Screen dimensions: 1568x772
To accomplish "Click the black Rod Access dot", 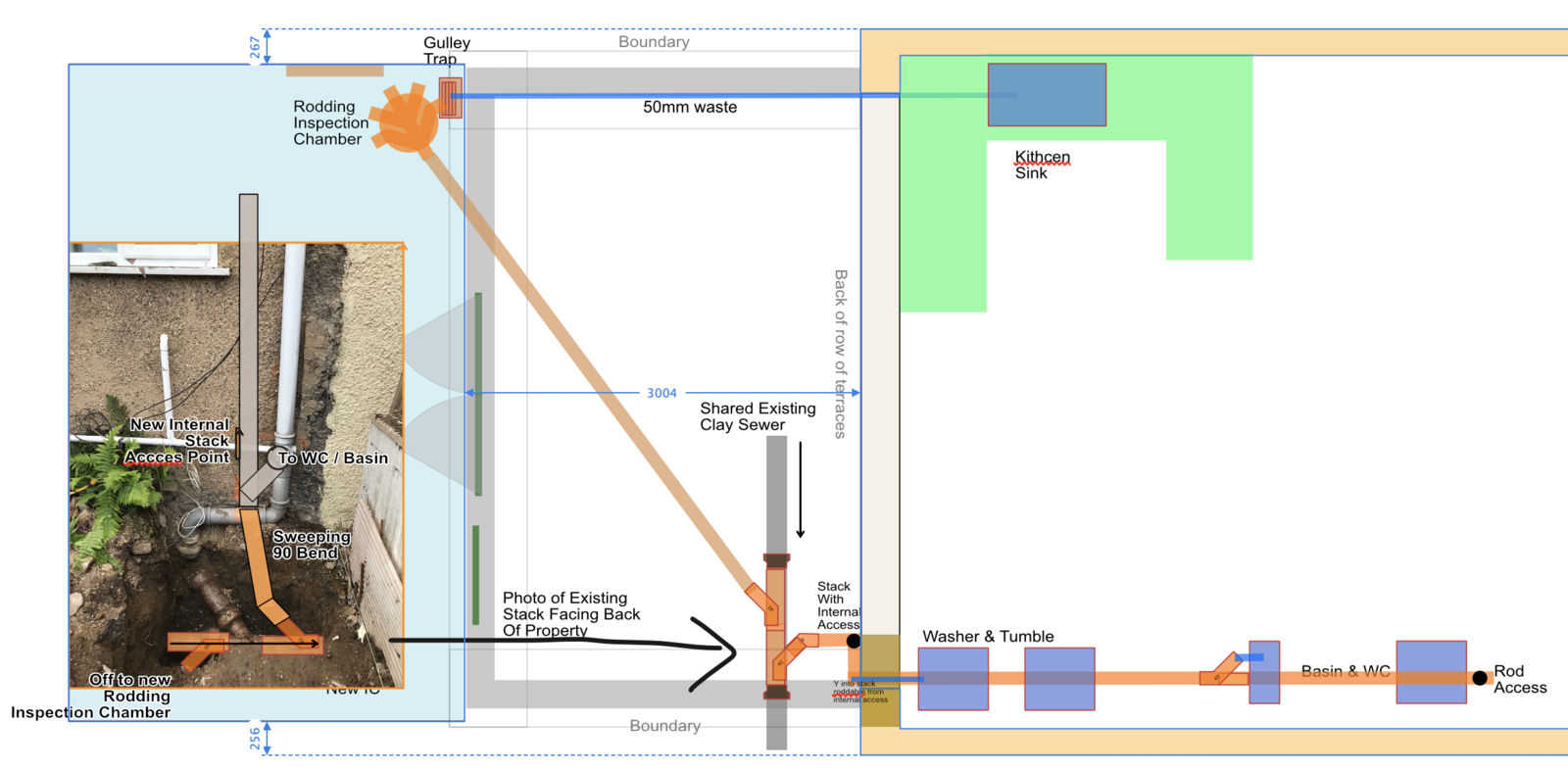I will [1480, 678].
